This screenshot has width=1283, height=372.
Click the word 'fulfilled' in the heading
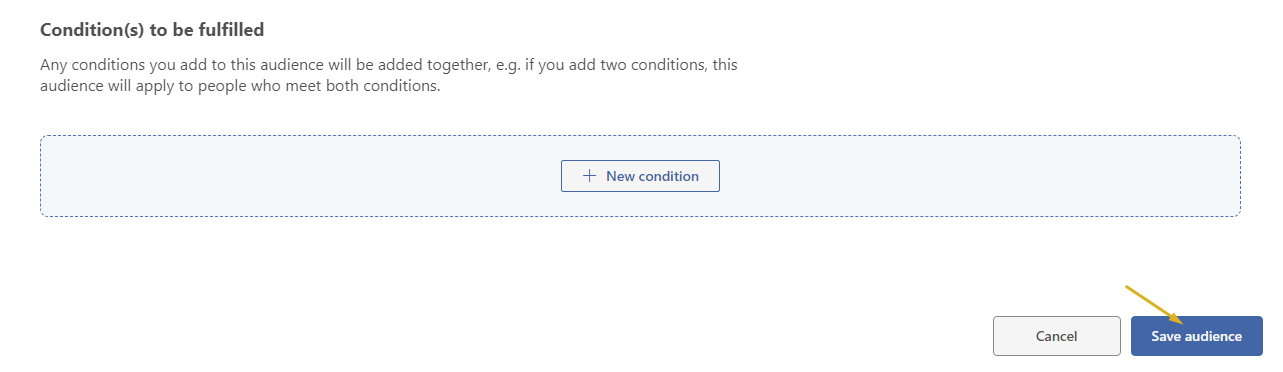click(231, 30)
